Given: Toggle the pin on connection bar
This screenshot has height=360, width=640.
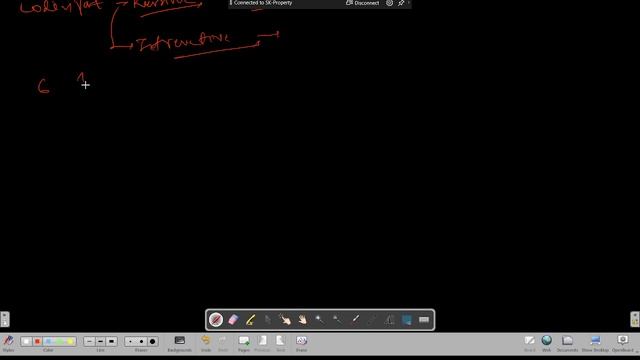Looking at the screenshot, I should (x=401, y=3).
